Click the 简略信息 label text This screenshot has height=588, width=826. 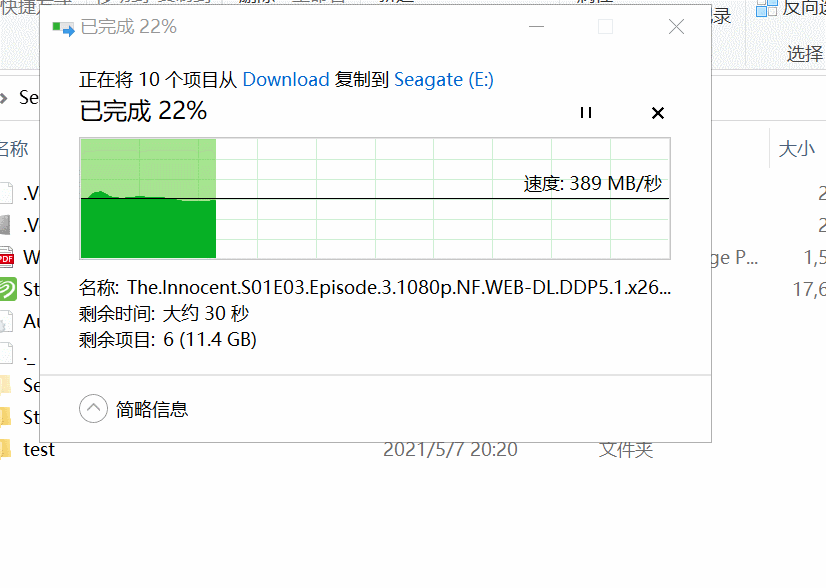click(x=152, y=409)
